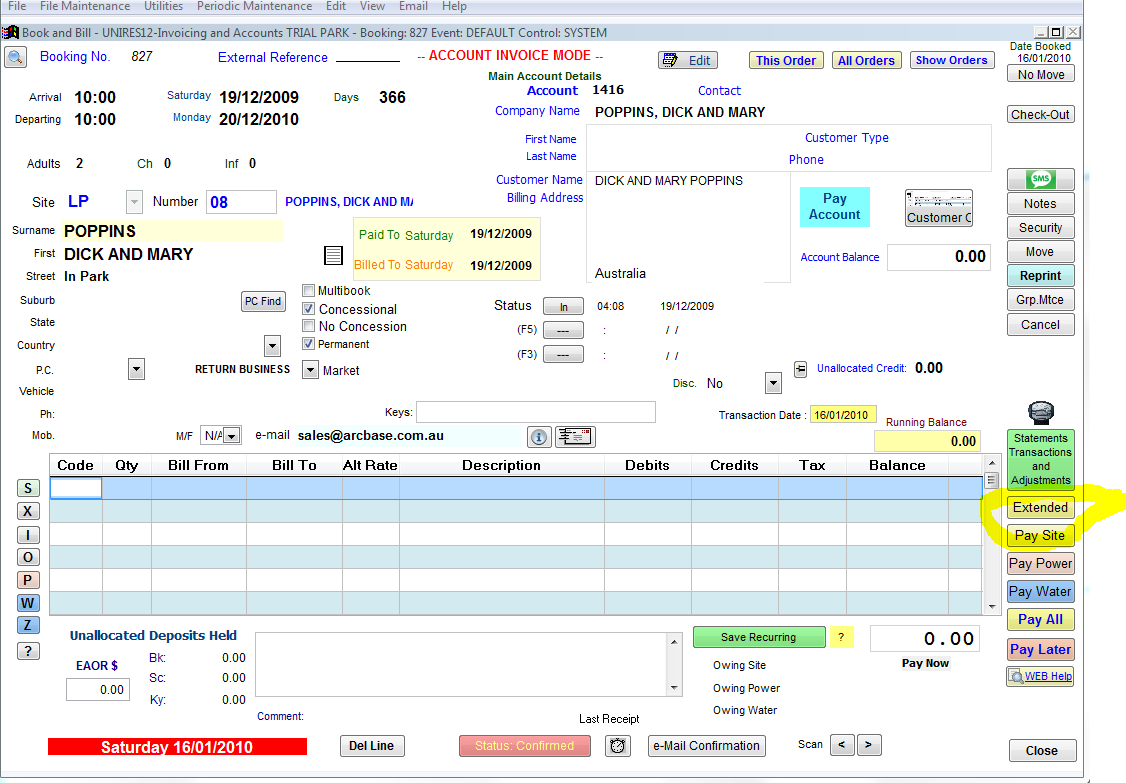Open the File Maintenance menu
This screenshot has width=1126, height=783.
tap(85, 6)
